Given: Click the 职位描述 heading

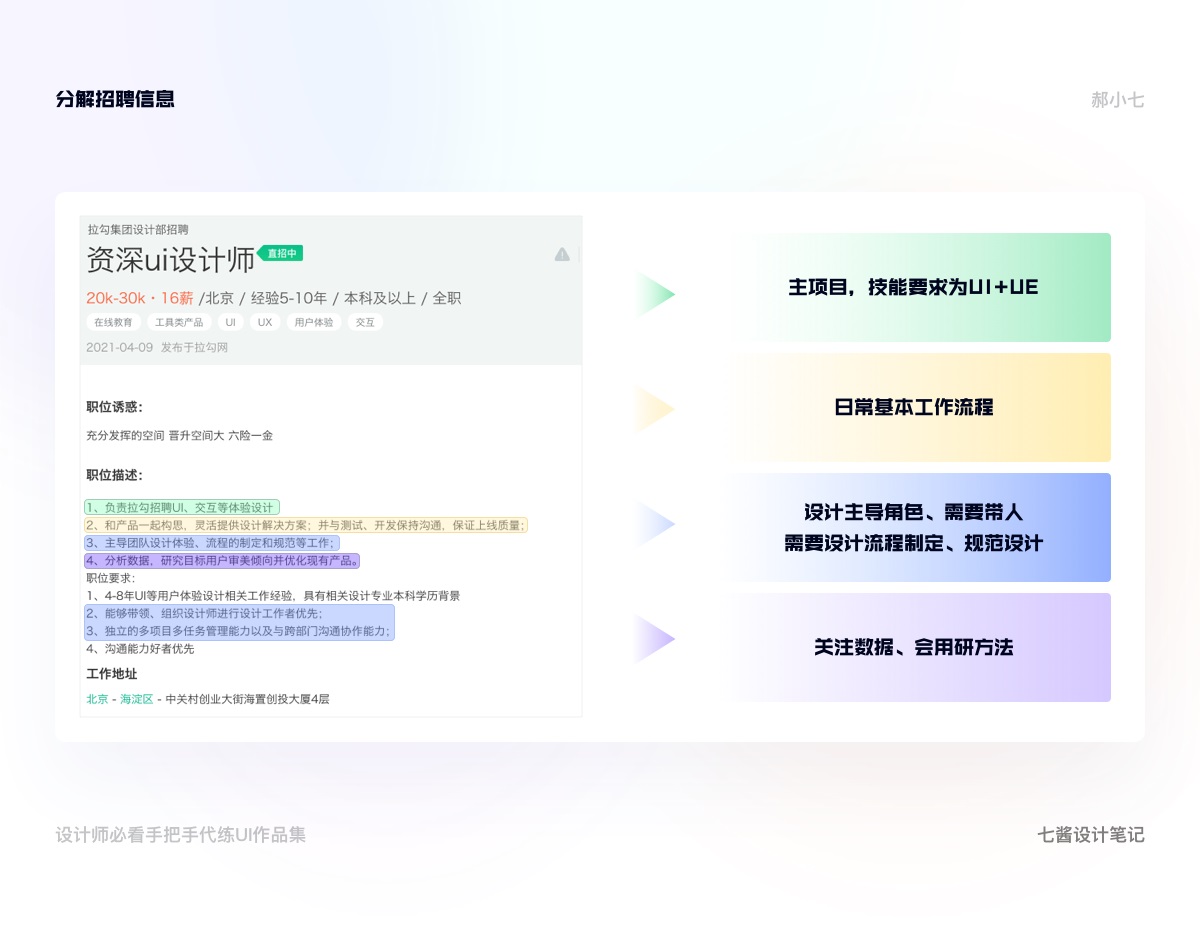Looking at the screenshot, I should click(115, 475).
